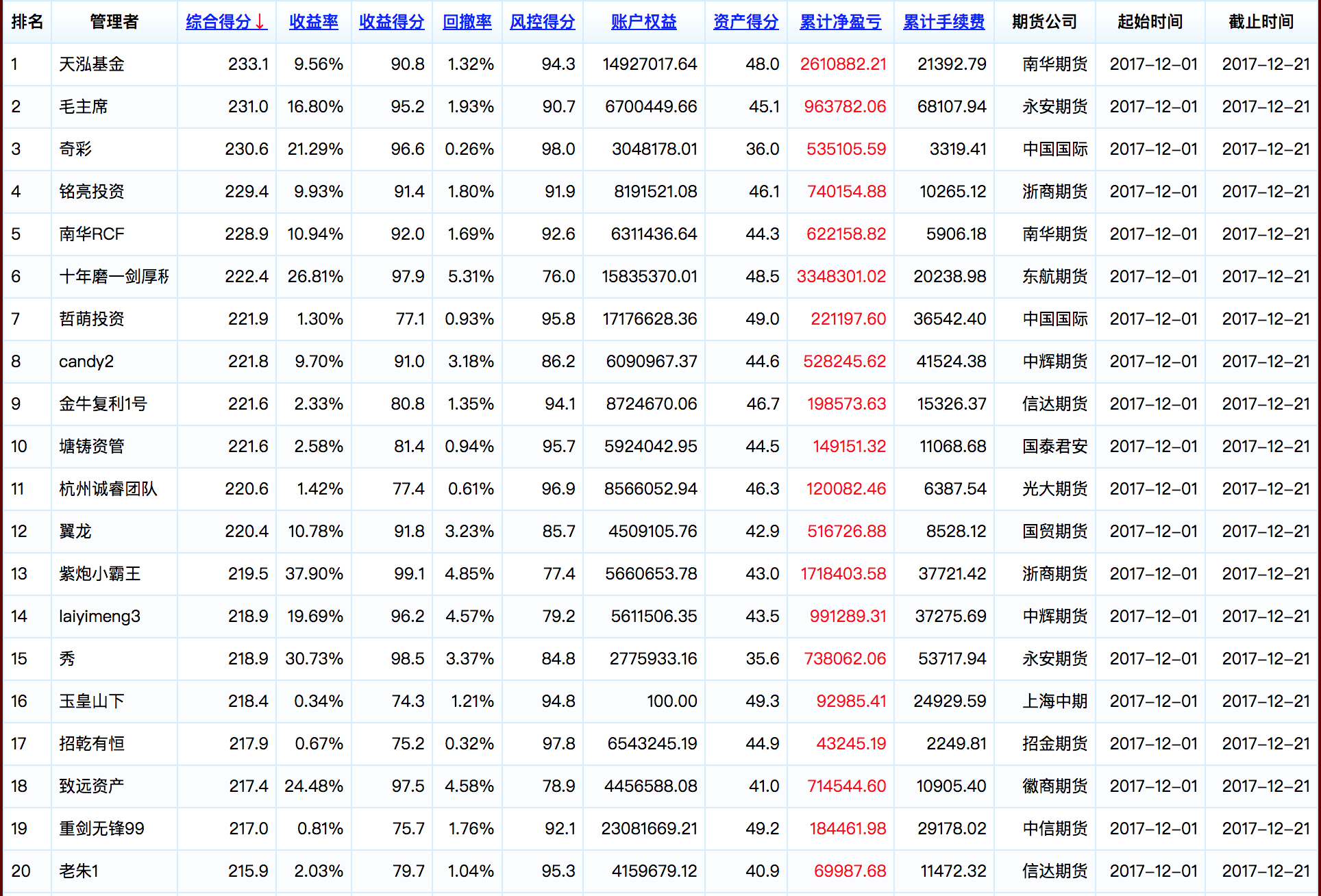Click return rate 37.90%
Viewport: 1321px width, 896px height.
314,574
